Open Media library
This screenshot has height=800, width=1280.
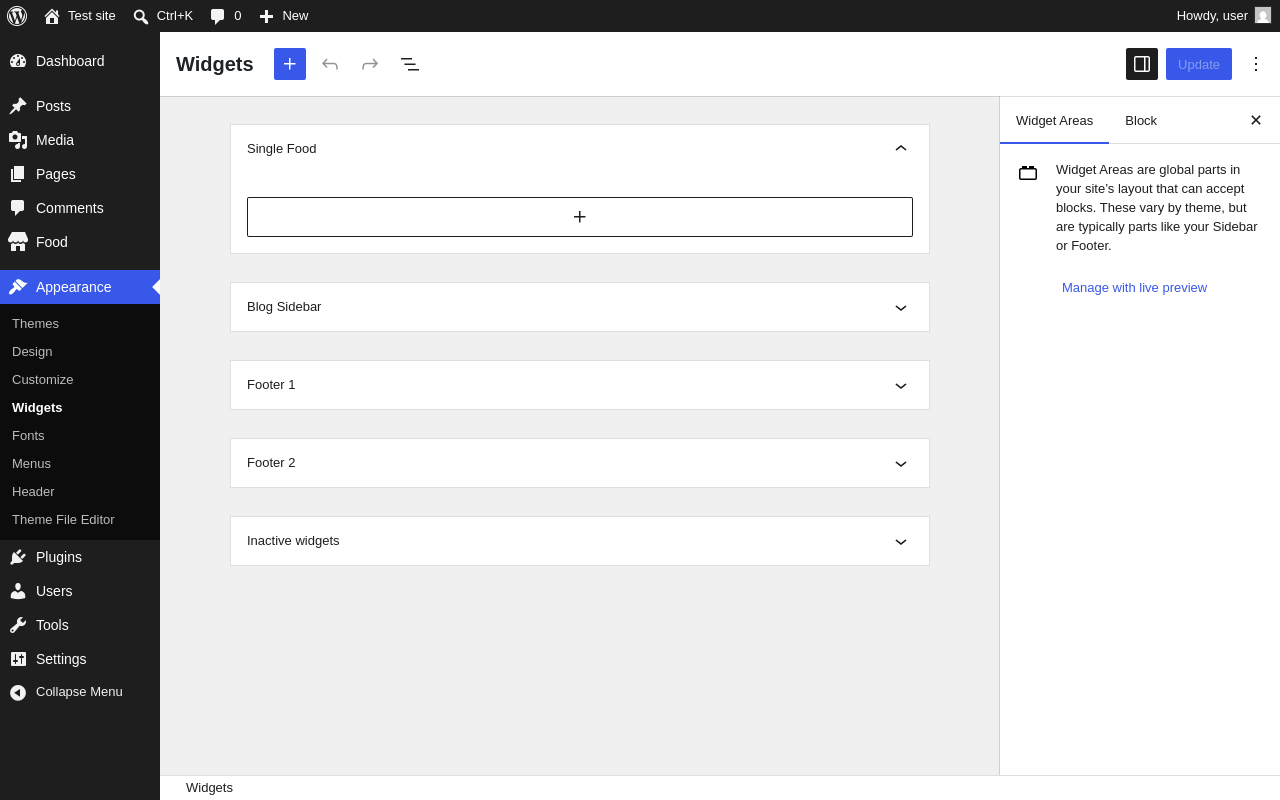point(80,140)
